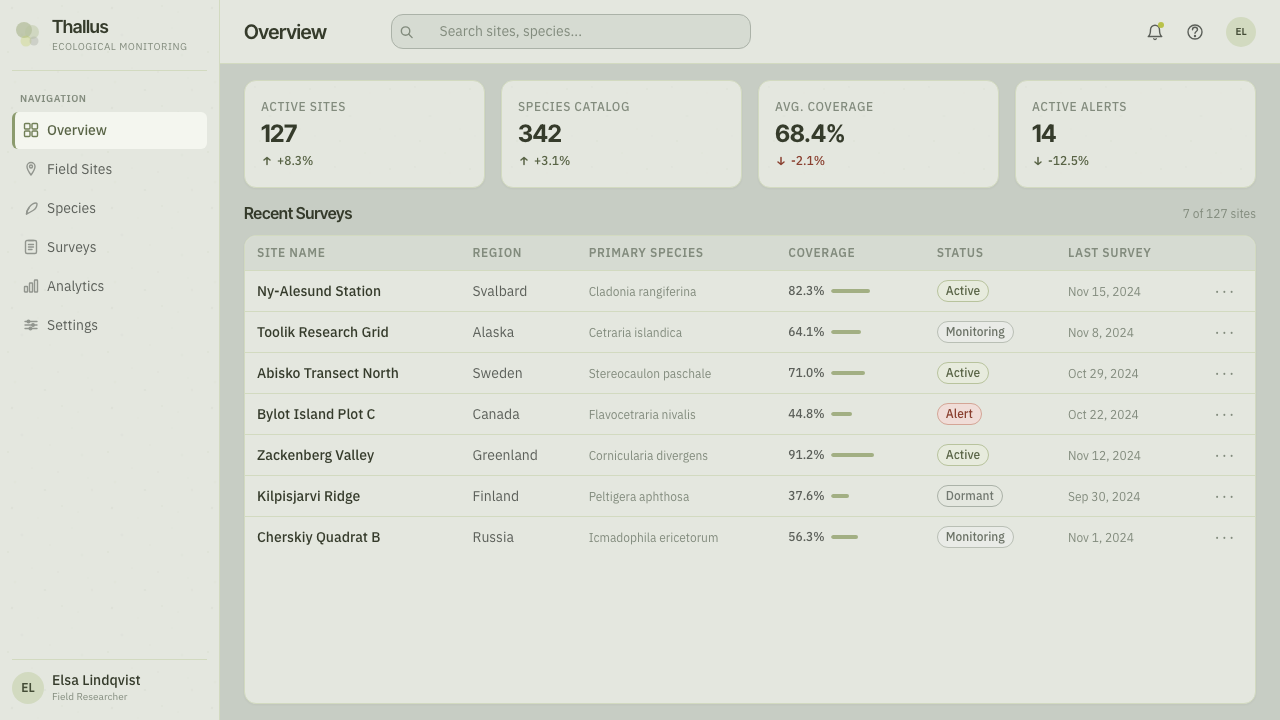Click the search magnifier icon
The image size is (1280, 720).
point(407,32)
